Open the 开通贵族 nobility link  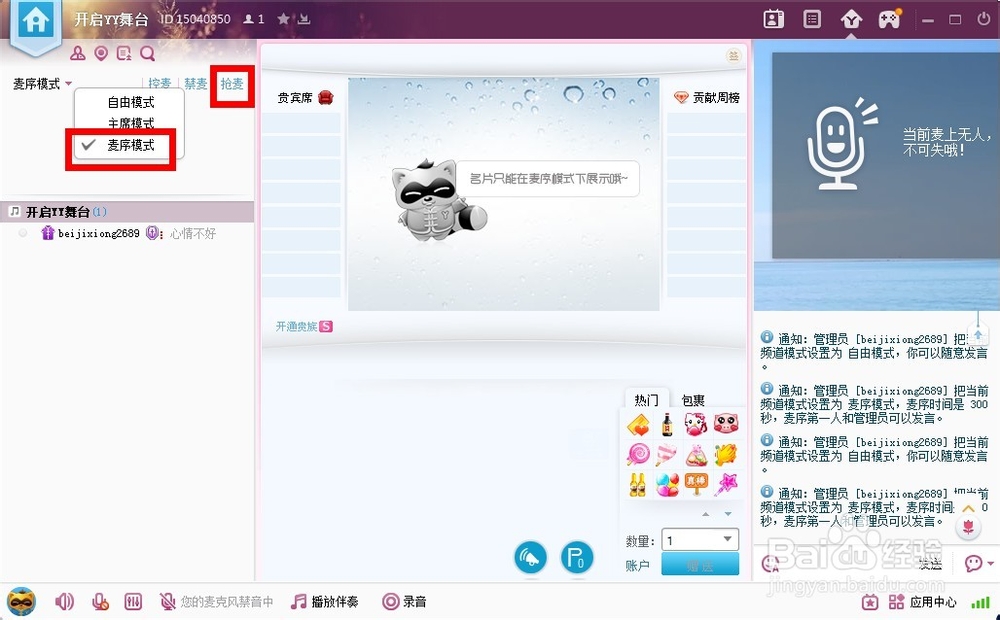(297, 326)
